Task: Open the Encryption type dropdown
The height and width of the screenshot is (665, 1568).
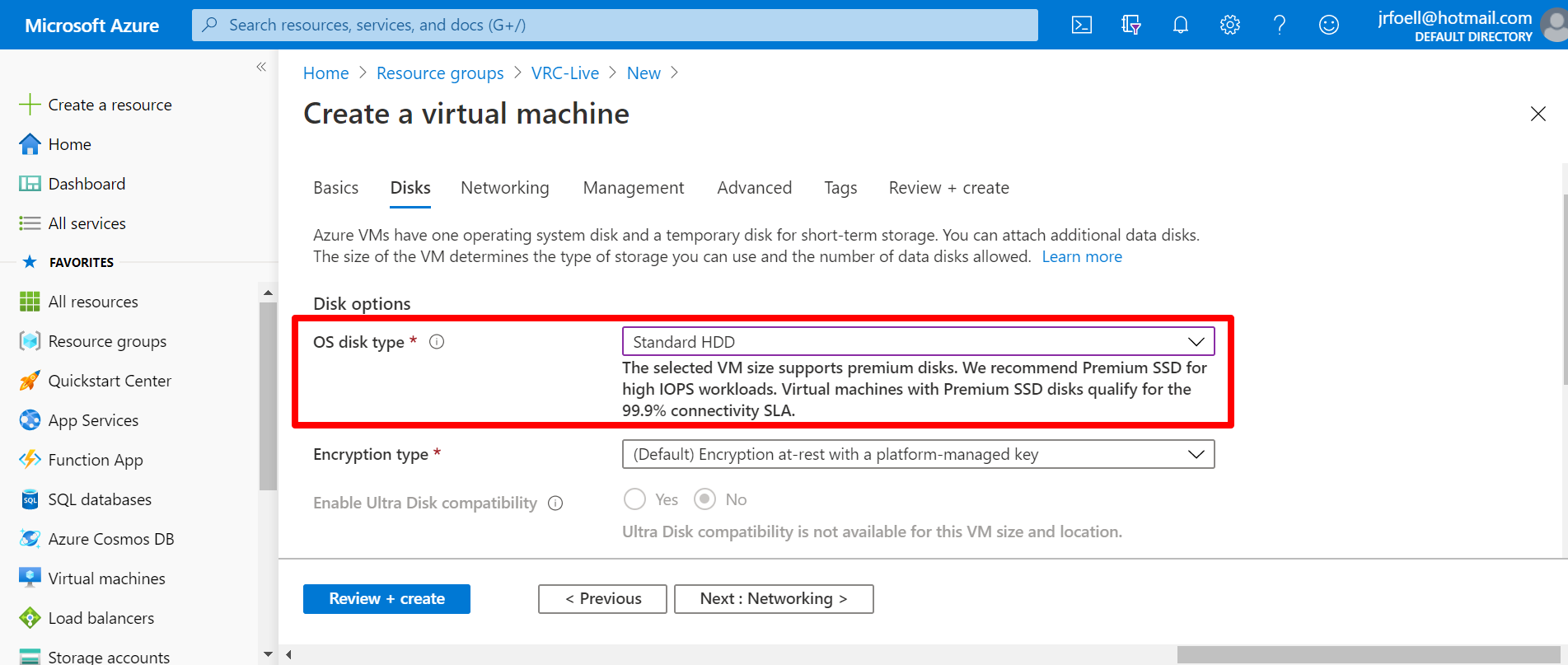Action: (x=918, y=454)
